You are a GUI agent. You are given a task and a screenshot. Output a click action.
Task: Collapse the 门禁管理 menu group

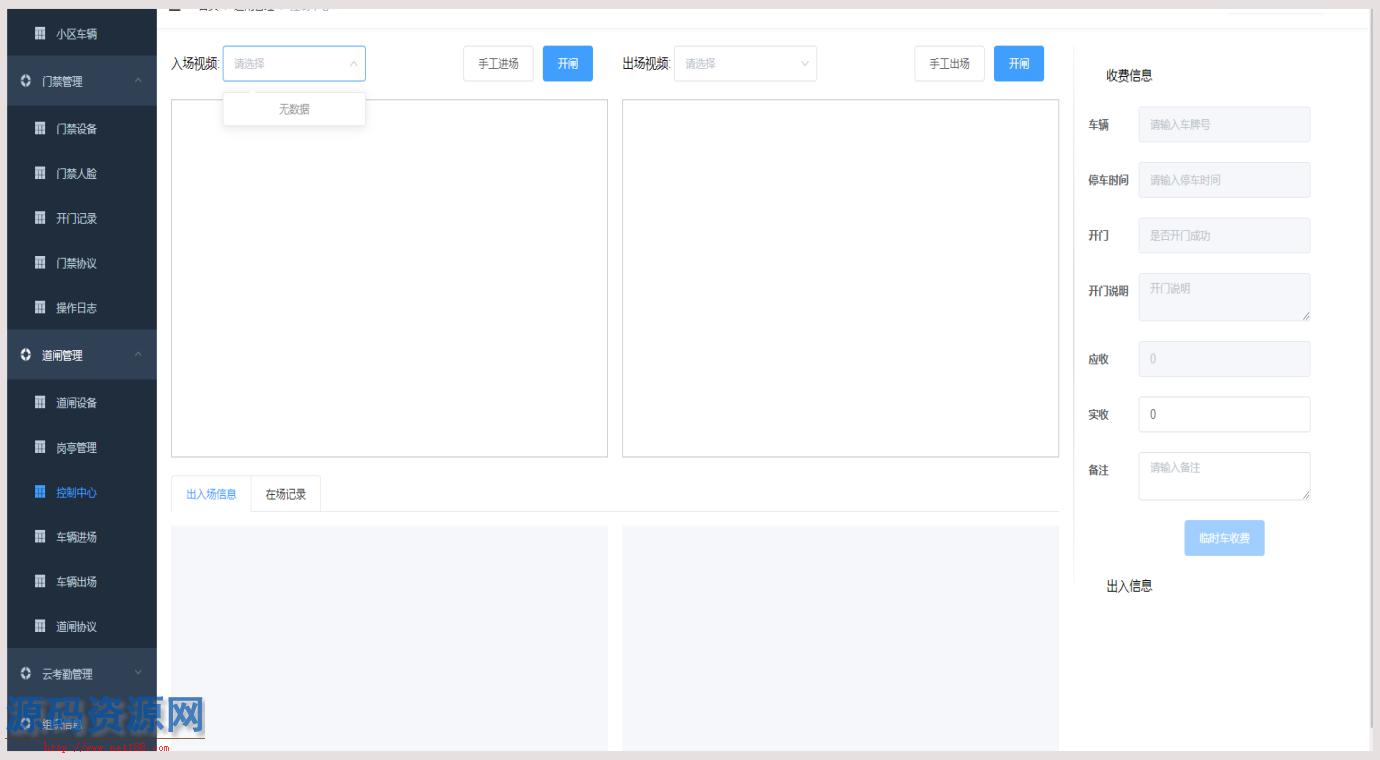[x=82, y=82]
